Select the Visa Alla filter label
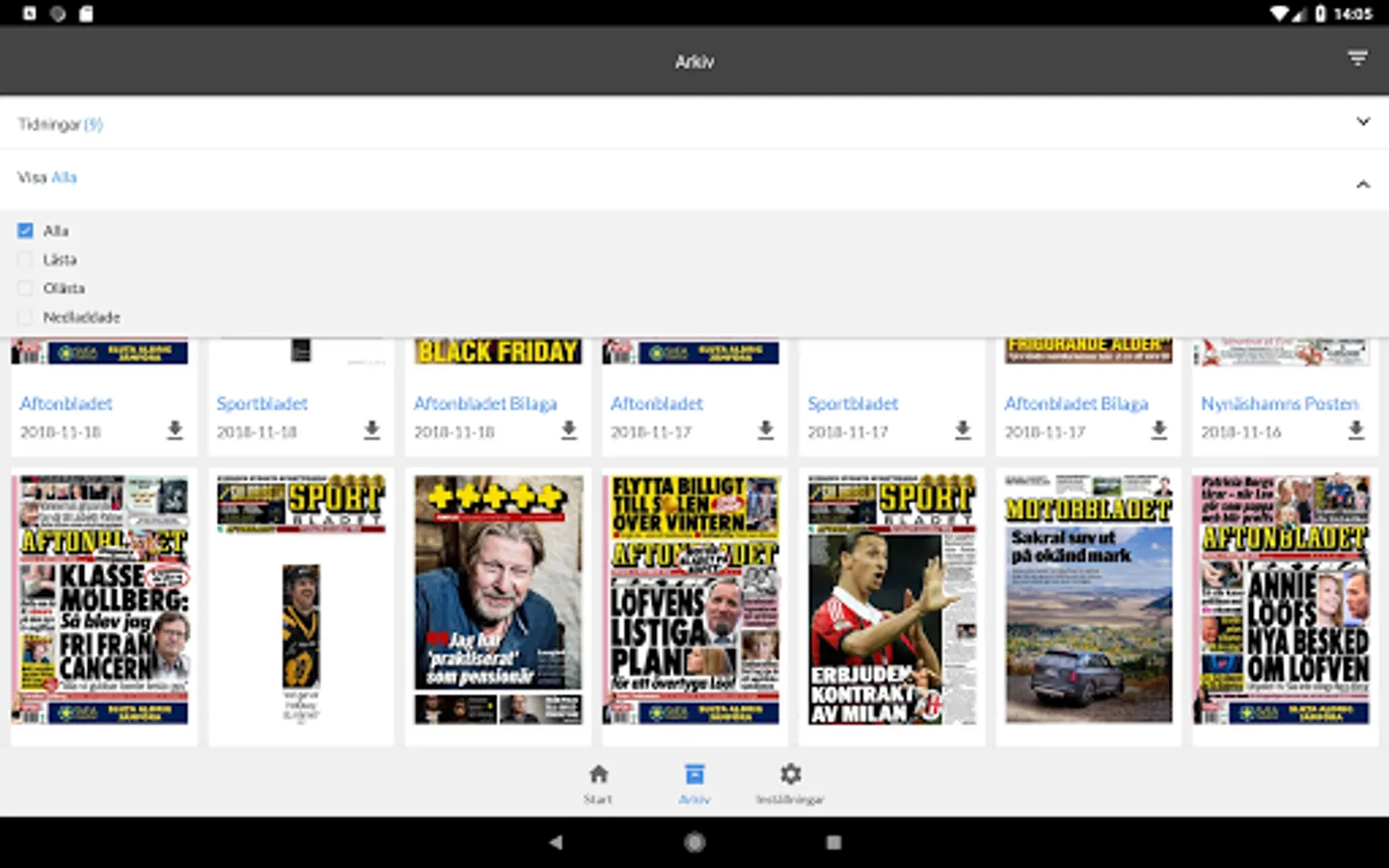The height and width of the screenshot is (868, 1389). click(46, 177)
